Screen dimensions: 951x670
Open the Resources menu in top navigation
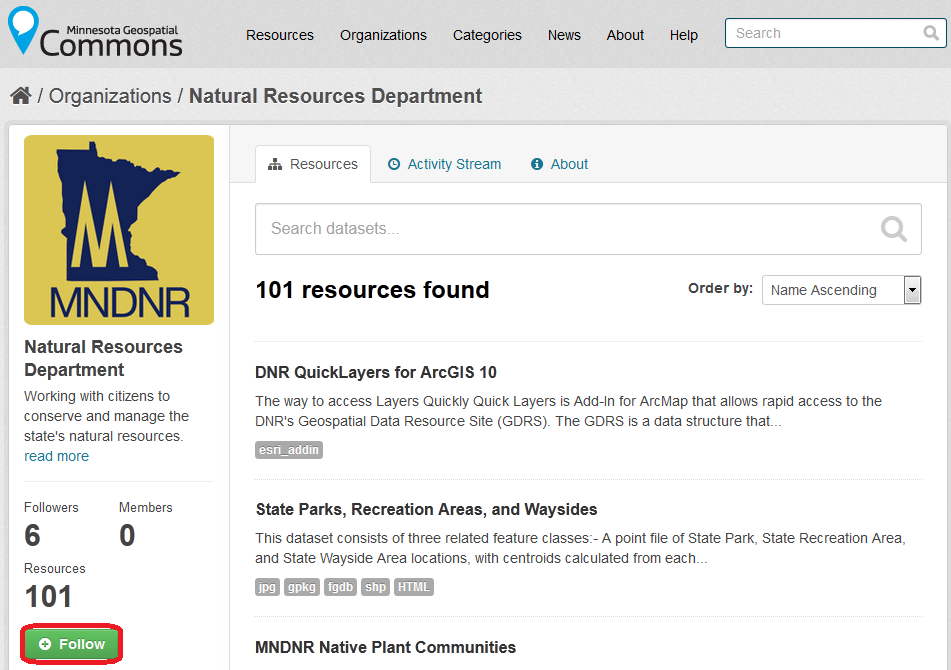tap(280, 35)
